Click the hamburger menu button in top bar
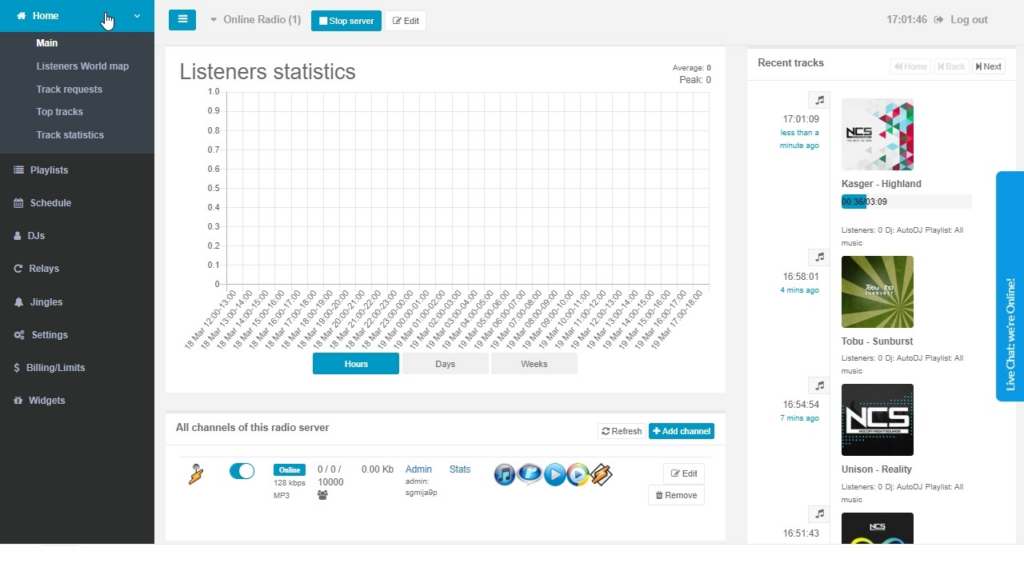 (182, 20)
